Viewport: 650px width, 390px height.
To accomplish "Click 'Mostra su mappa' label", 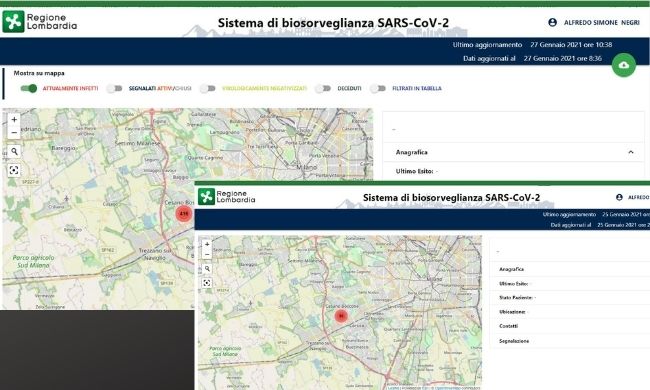I will point(39,73).
